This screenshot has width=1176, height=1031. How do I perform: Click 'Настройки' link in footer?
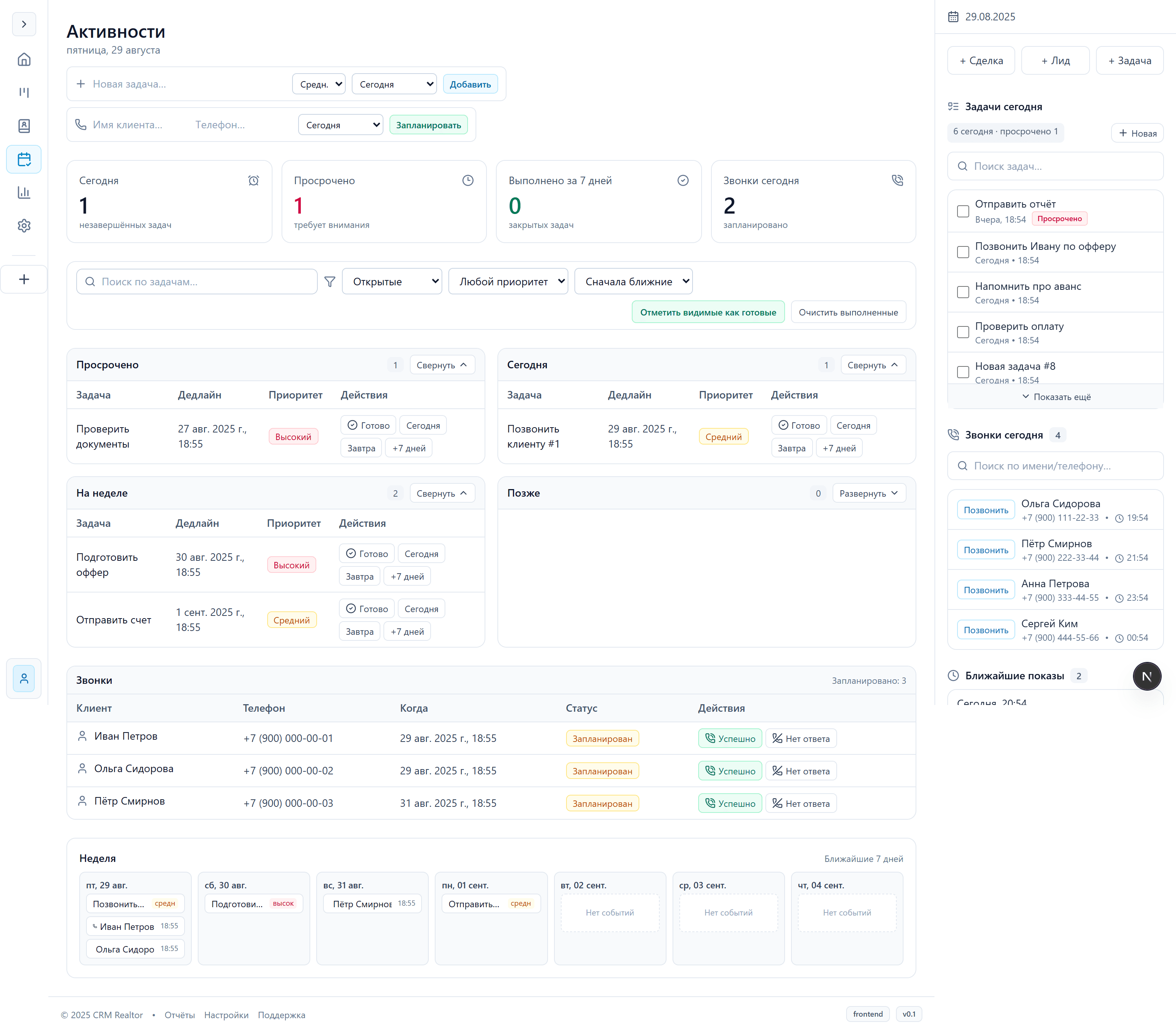[x=226, y=1015]
